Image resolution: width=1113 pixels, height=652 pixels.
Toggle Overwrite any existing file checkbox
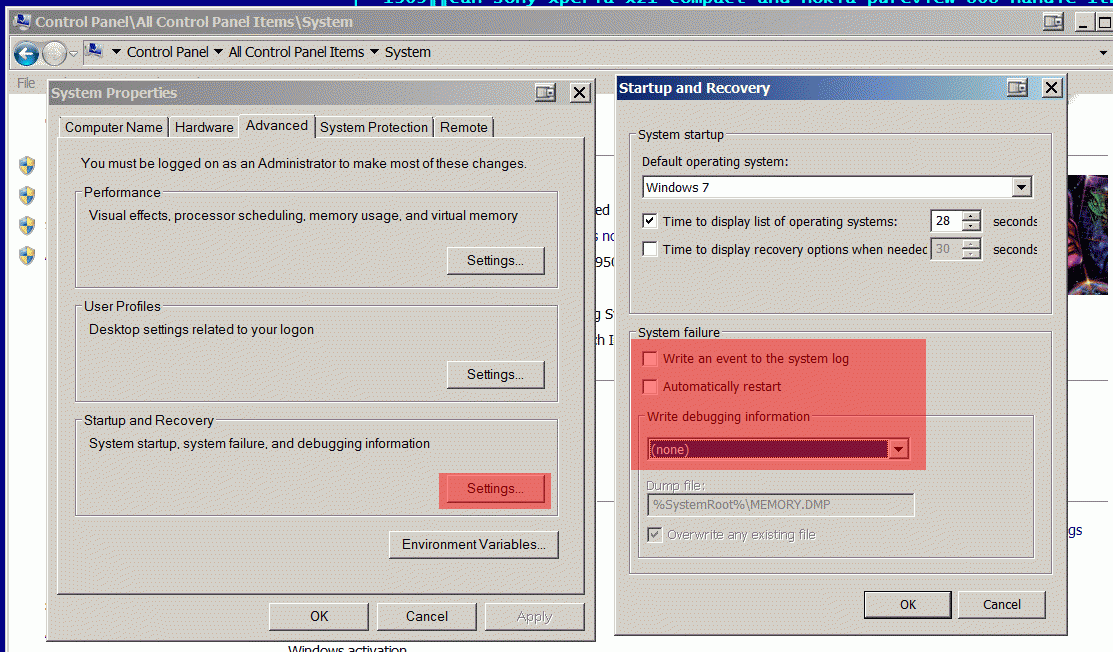[x=654, y=534]
